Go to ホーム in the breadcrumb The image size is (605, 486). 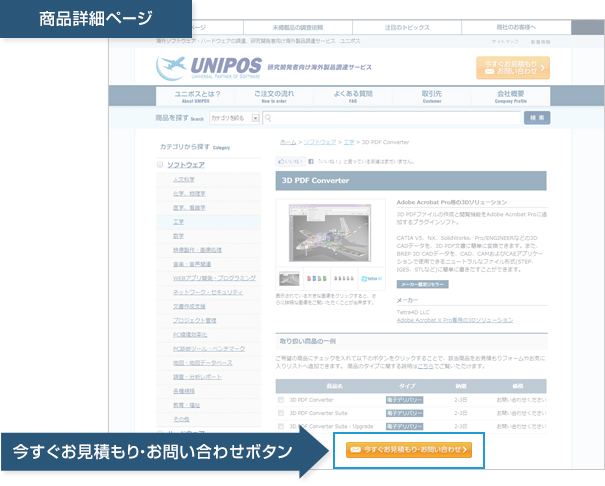(288, 142)
